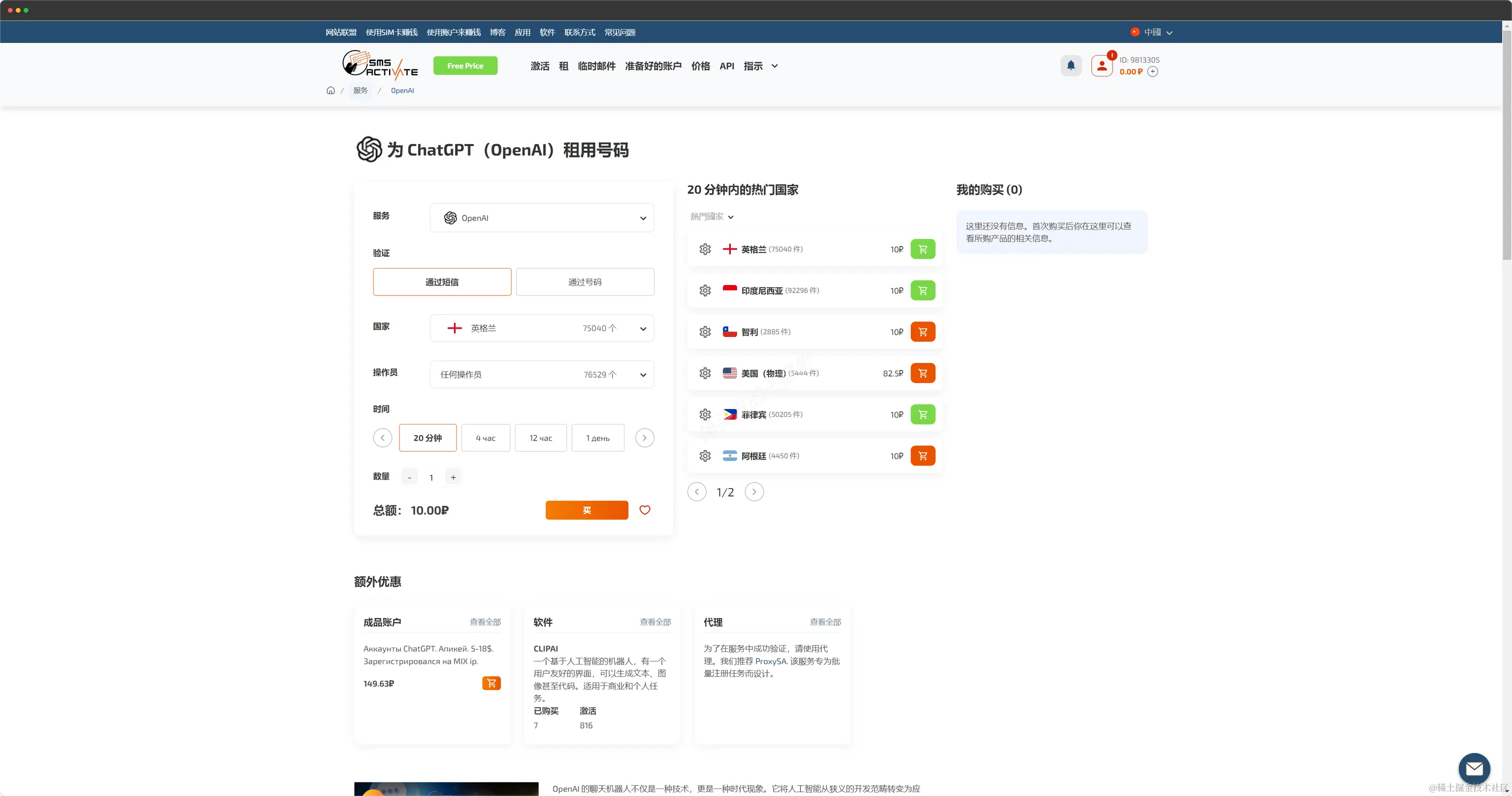Expand the 熱門國家 filter
This screenshot has height=796, width=1512.
[x=712, y=216]
